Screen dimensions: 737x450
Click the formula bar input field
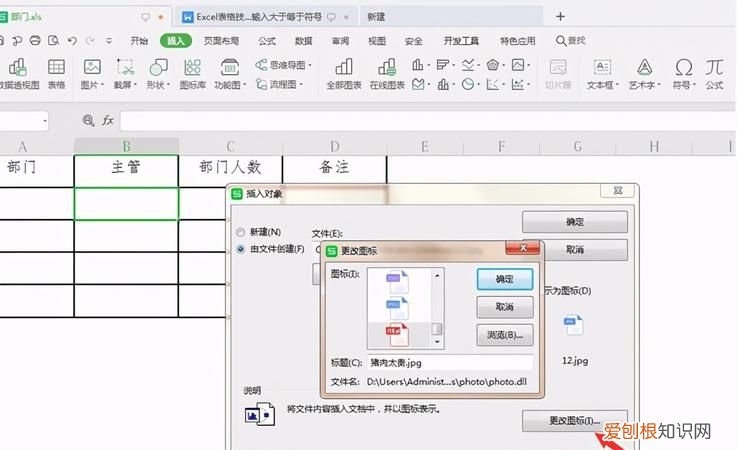click(x=428, y=121)
